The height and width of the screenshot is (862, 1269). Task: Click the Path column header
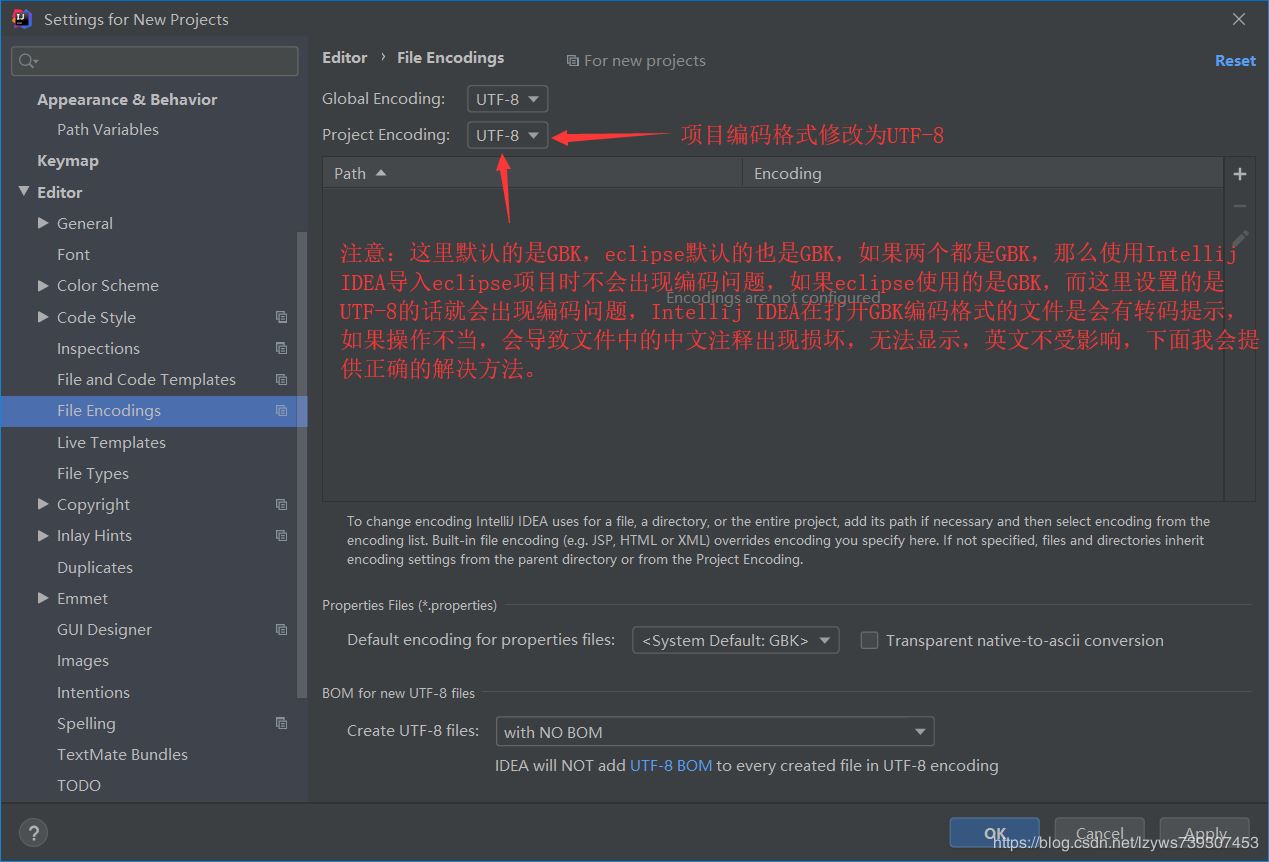(532, 173)
